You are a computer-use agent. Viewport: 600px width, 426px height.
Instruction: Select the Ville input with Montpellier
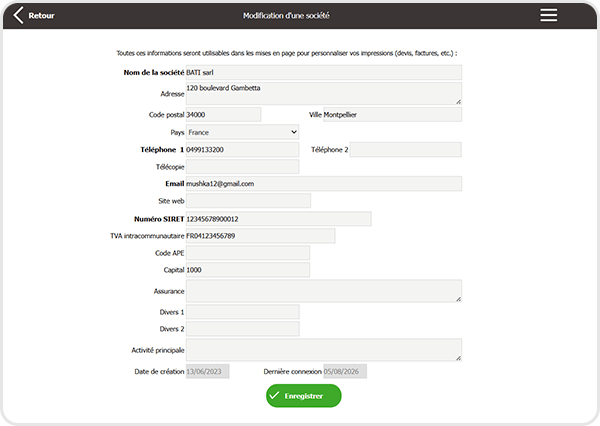[x=393, y=114]
